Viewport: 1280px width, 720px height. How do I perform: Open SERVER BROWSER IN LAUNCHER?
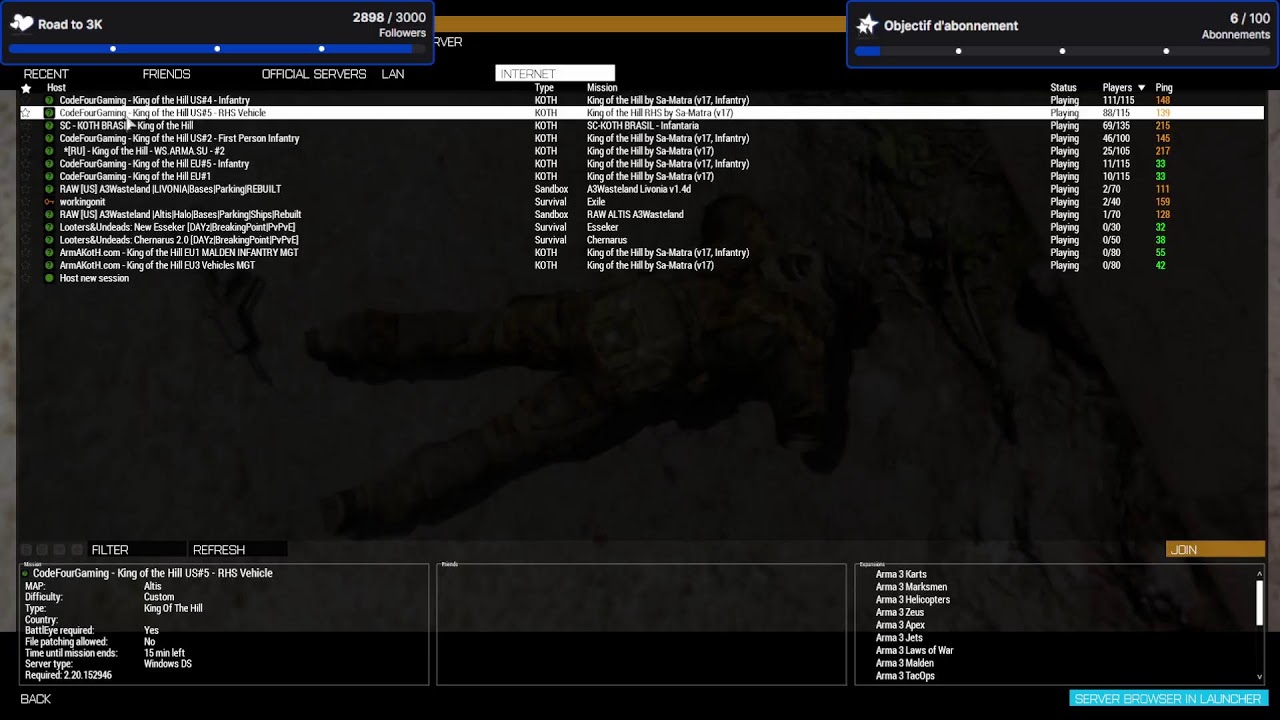point(1168,699)
